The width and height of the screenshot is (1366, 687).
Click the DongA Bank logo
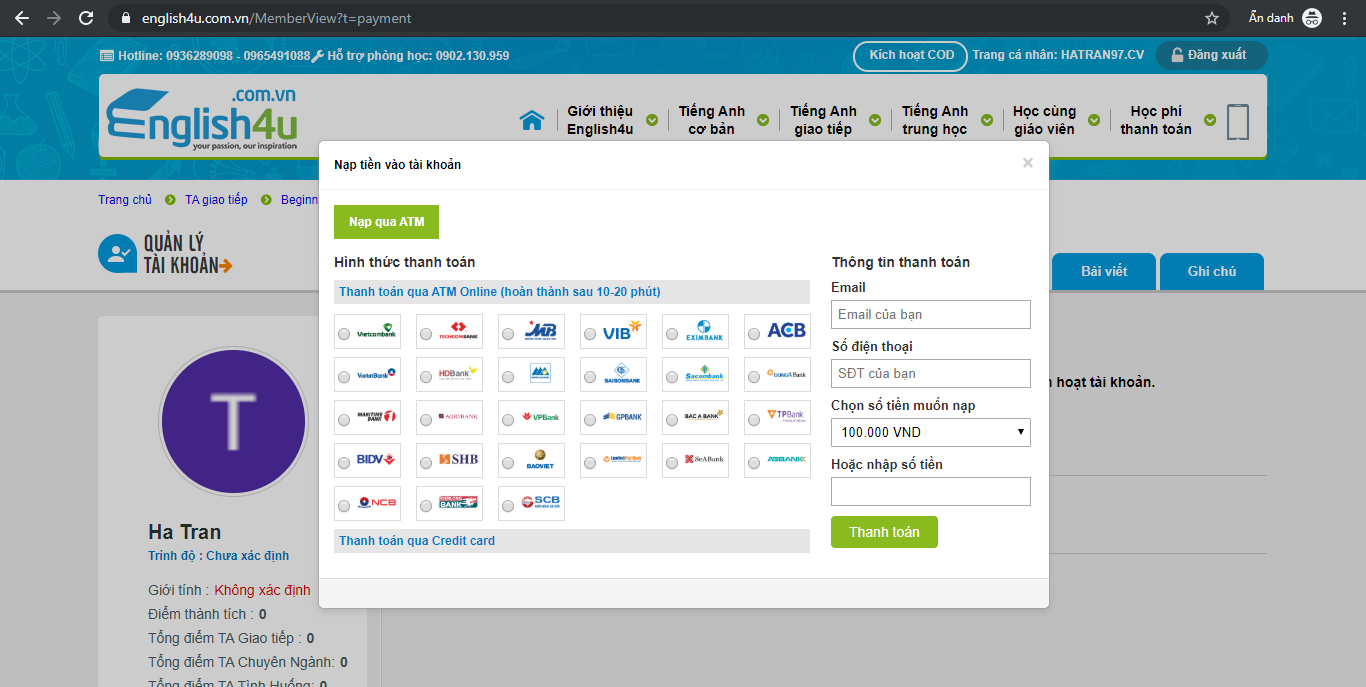pos(788,374)
